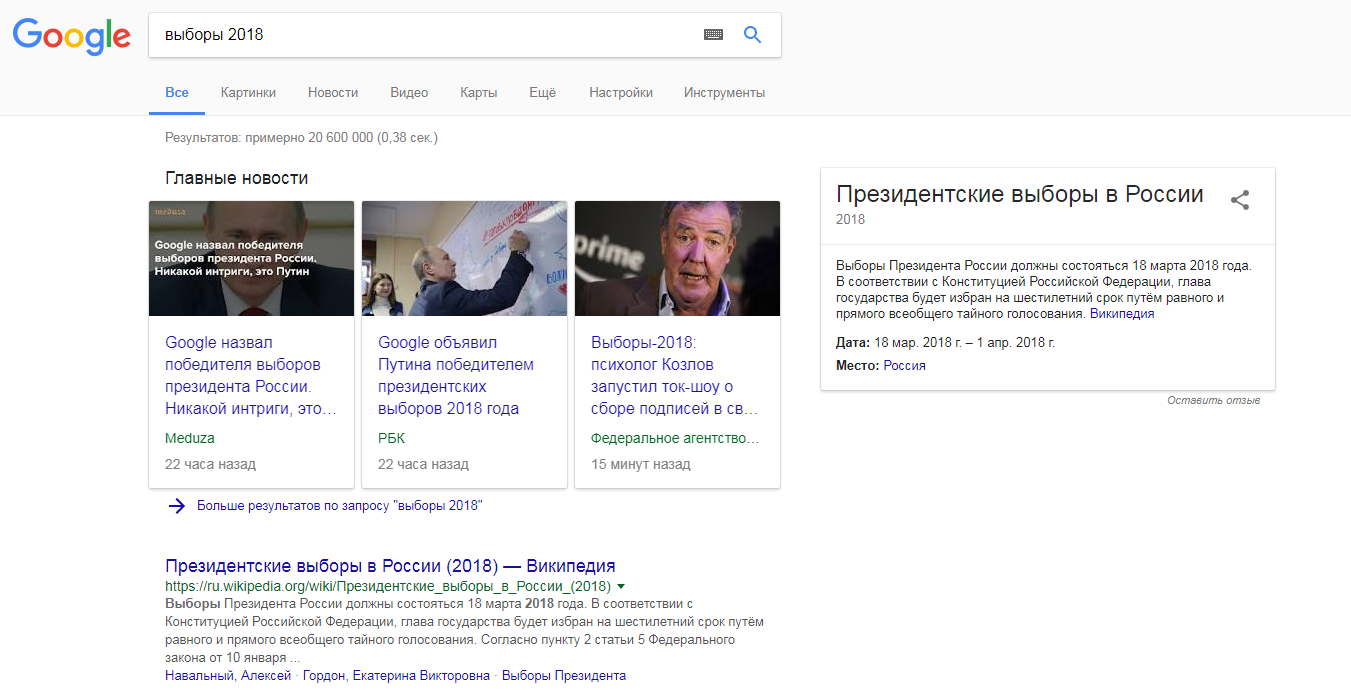Click the Meduza news card thumbnail image
The image size is (1351, 696).
pyautogui.click(x=251, y=259)
